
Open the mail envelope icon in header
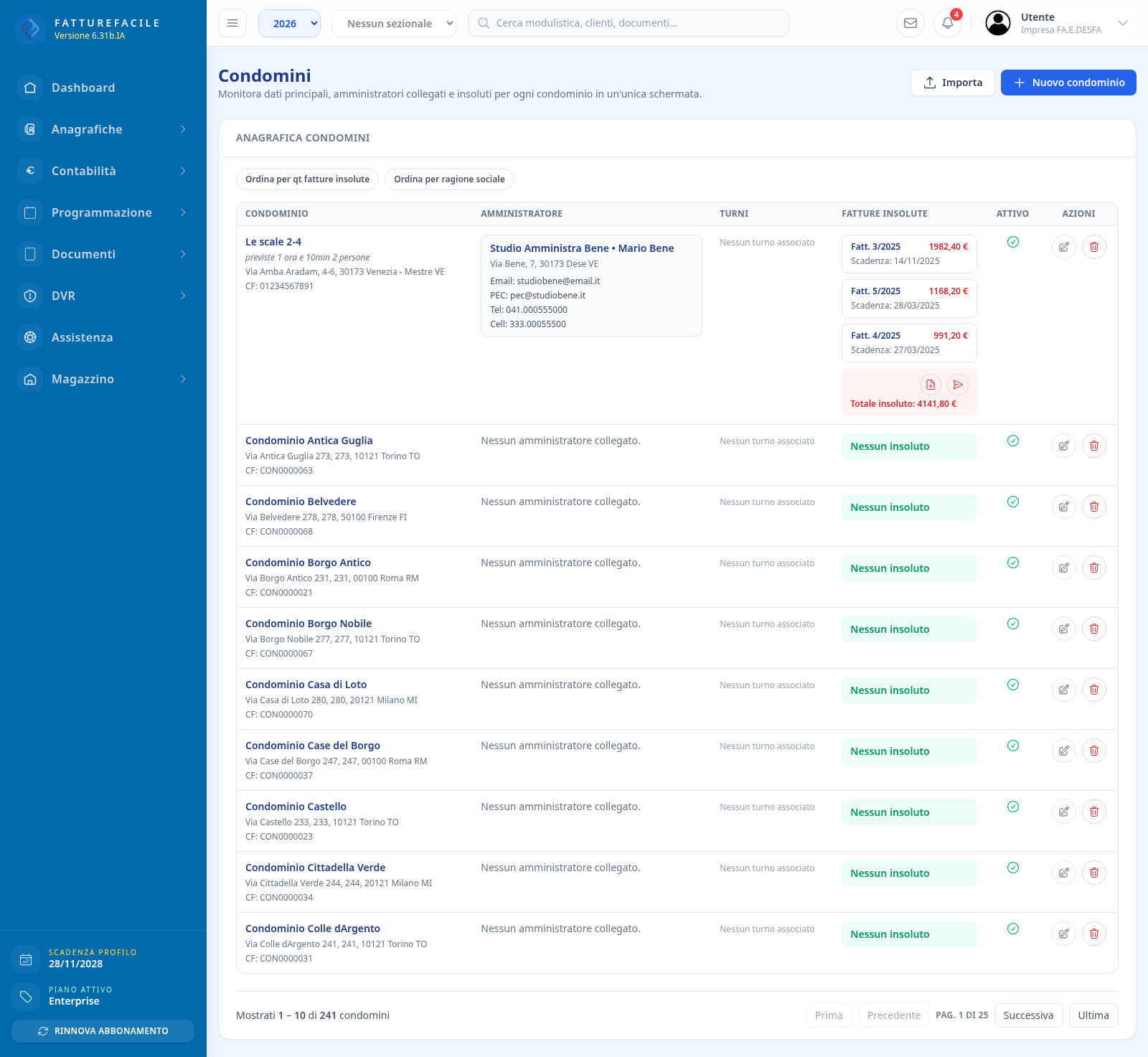click(911, 23)
